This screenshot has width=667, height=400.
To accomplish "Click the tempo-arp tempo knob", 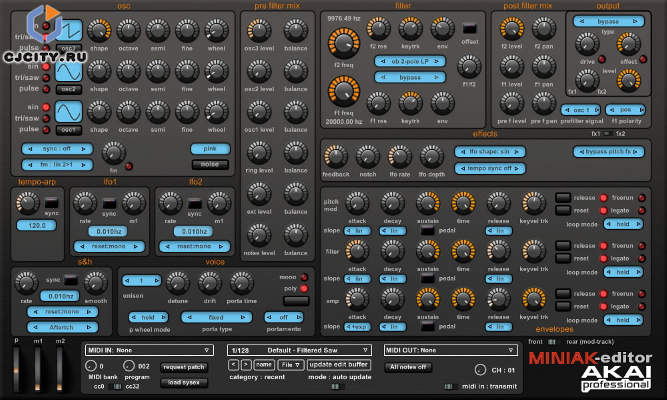I will (x=28, y=202).
